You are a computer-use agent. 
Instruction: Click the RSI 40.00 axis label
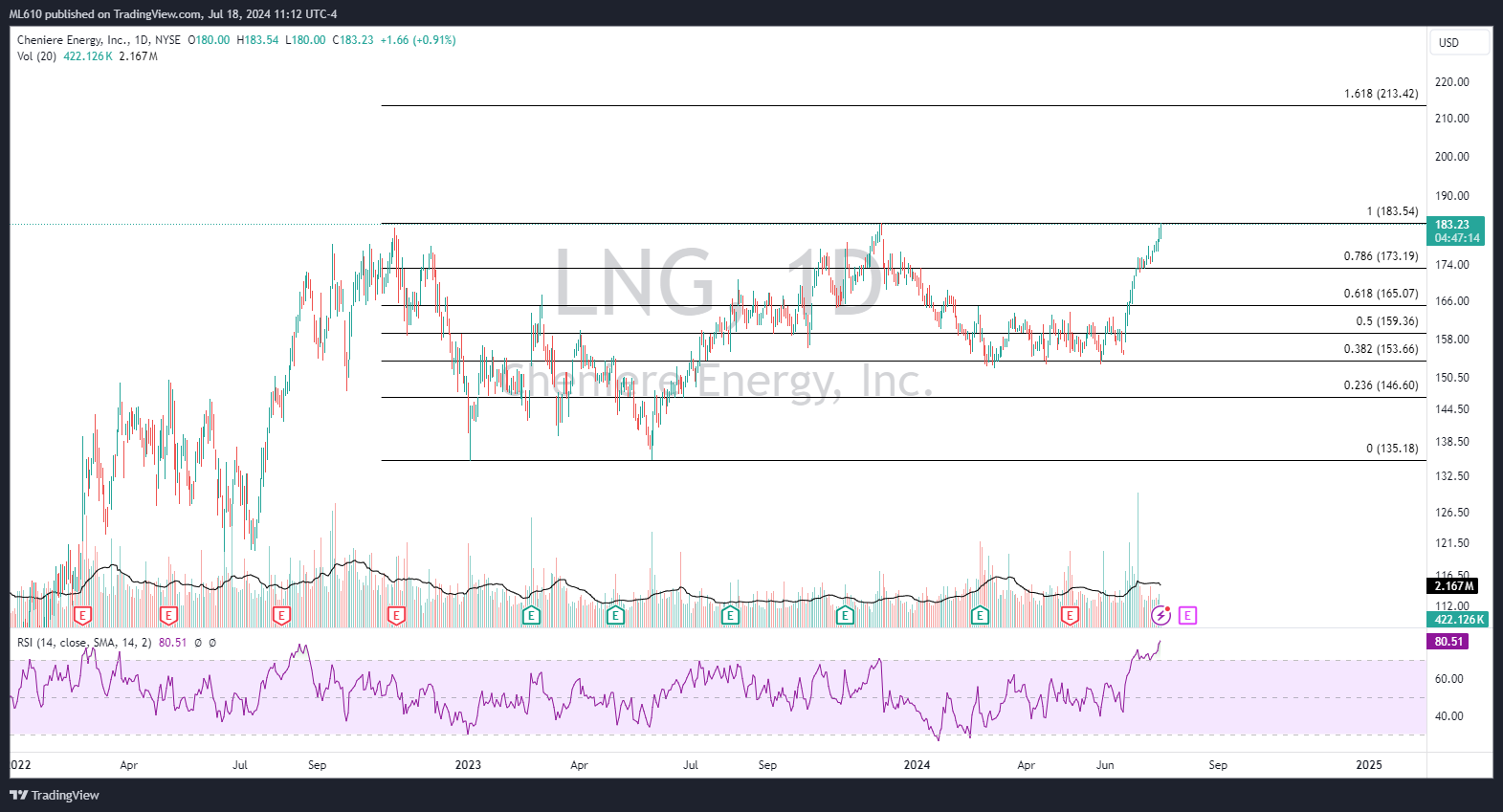(1449, 716)
